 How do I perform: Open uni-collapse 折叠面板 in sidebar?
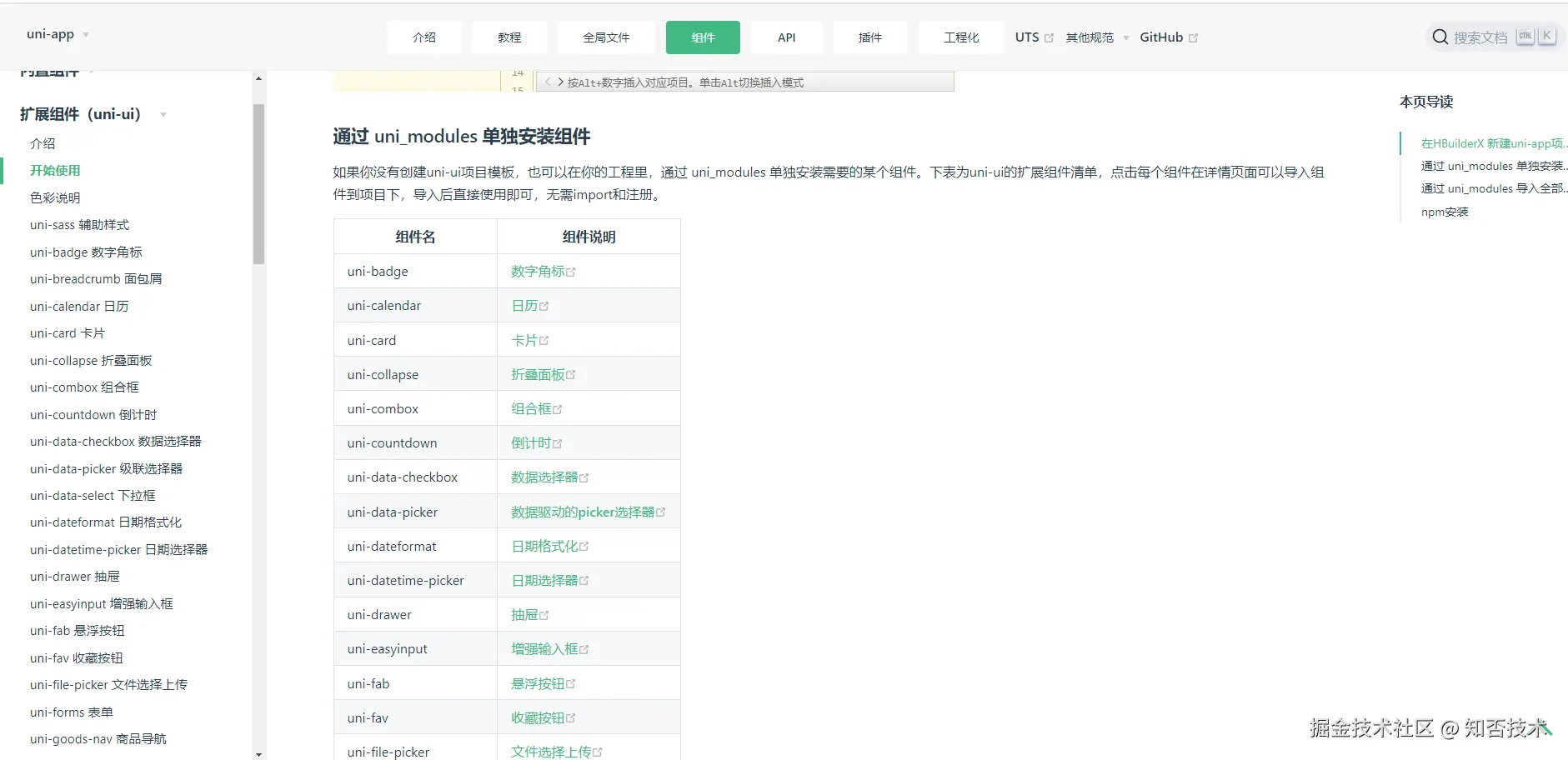click(x=91, y=360)
